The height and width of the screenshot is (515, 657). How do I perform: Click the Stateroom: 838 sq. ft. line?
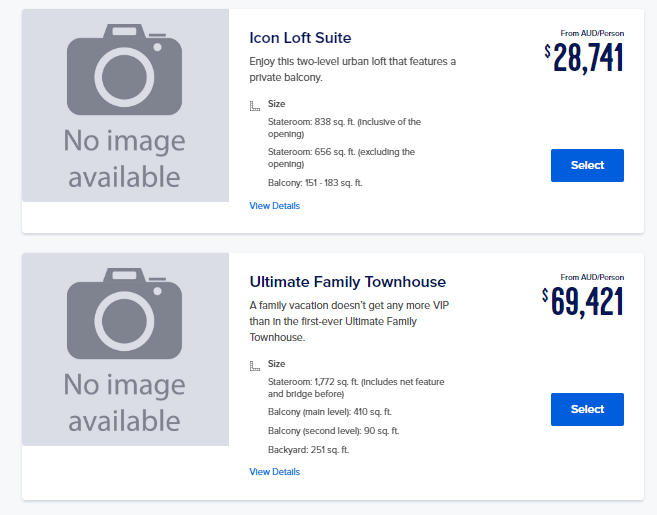tap(344, 128)
